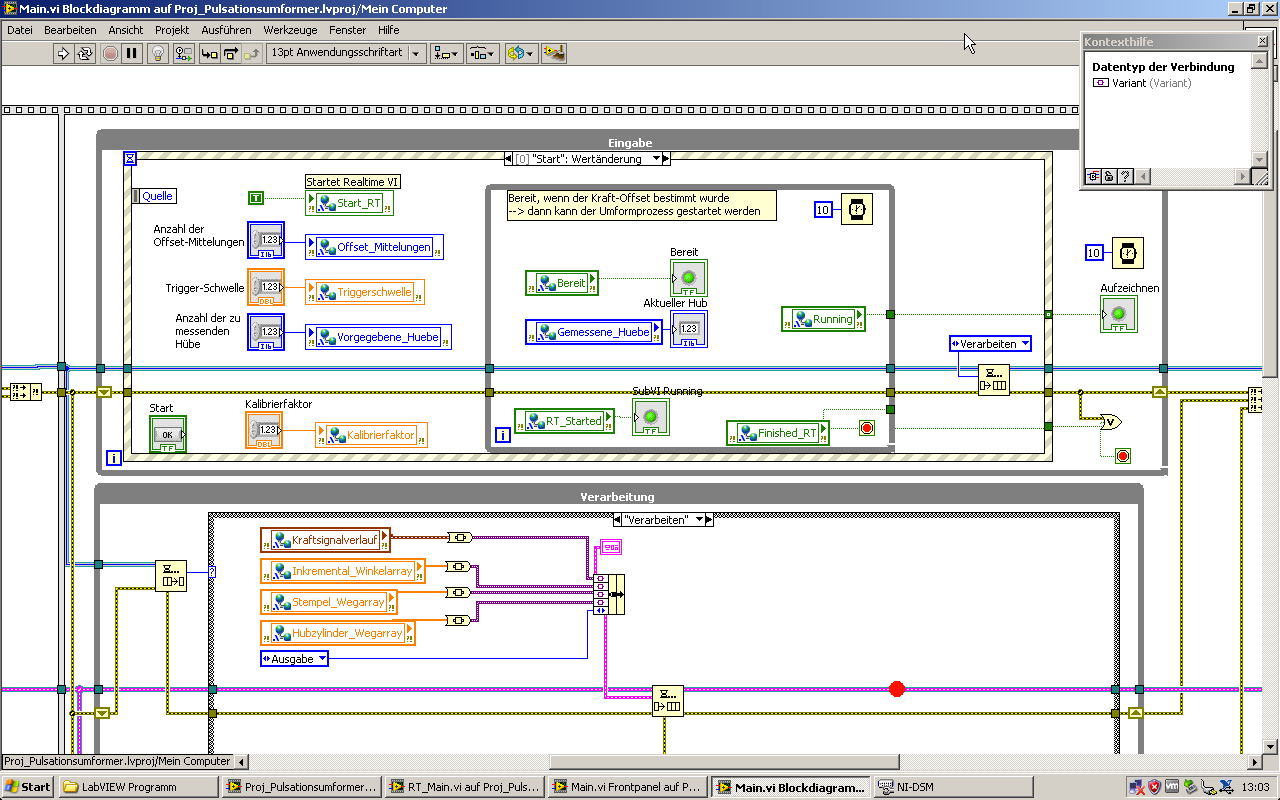Pause the VI execution
The image size is (1280, 800).
(132, 53)
